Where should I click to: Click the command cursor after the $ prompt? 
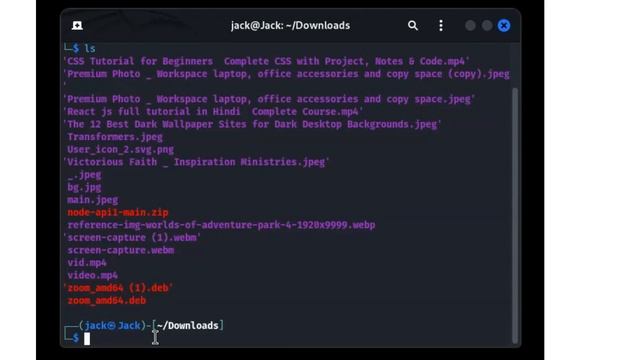click(87, 339)
